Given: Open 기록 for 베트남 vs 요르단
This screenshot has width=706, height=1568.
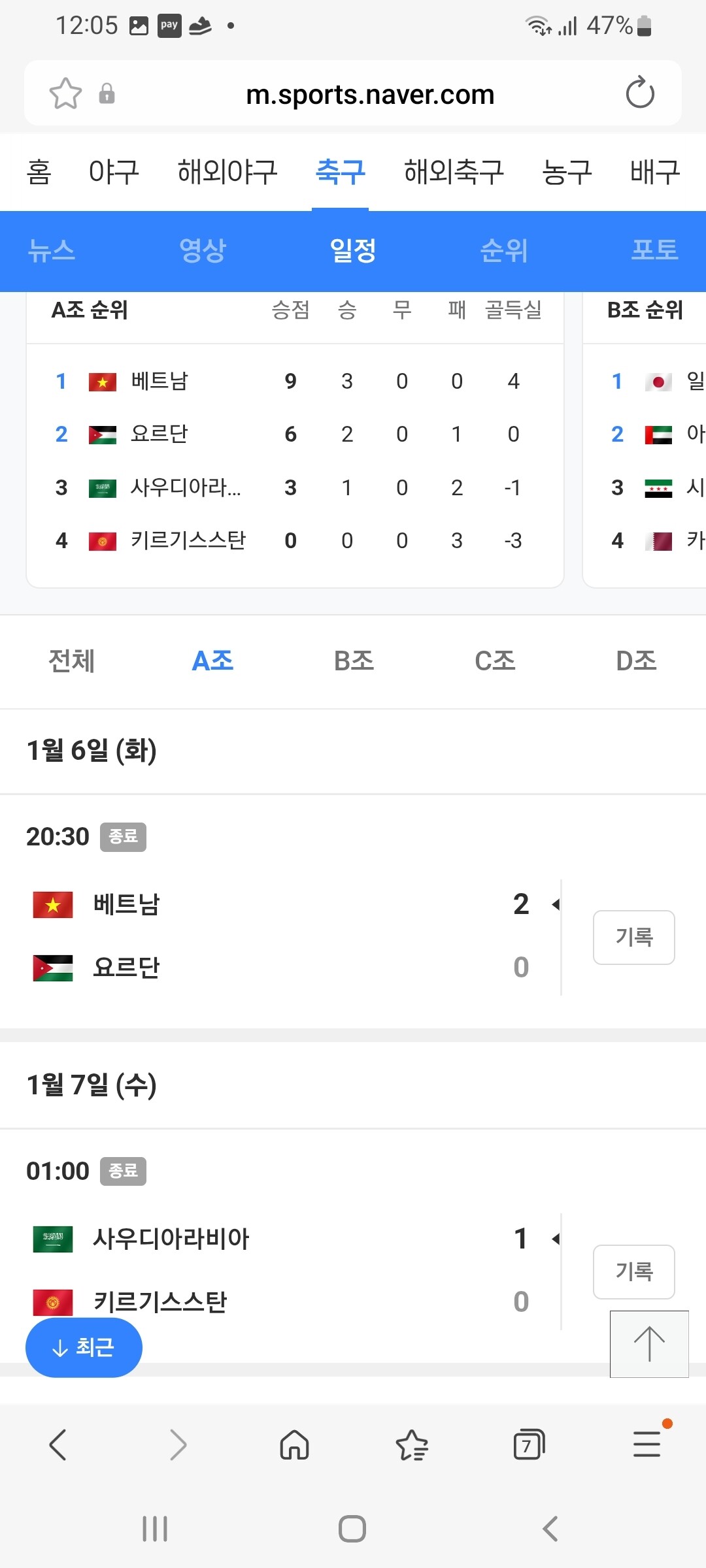Looking at the screenshot, I should 633,938.
